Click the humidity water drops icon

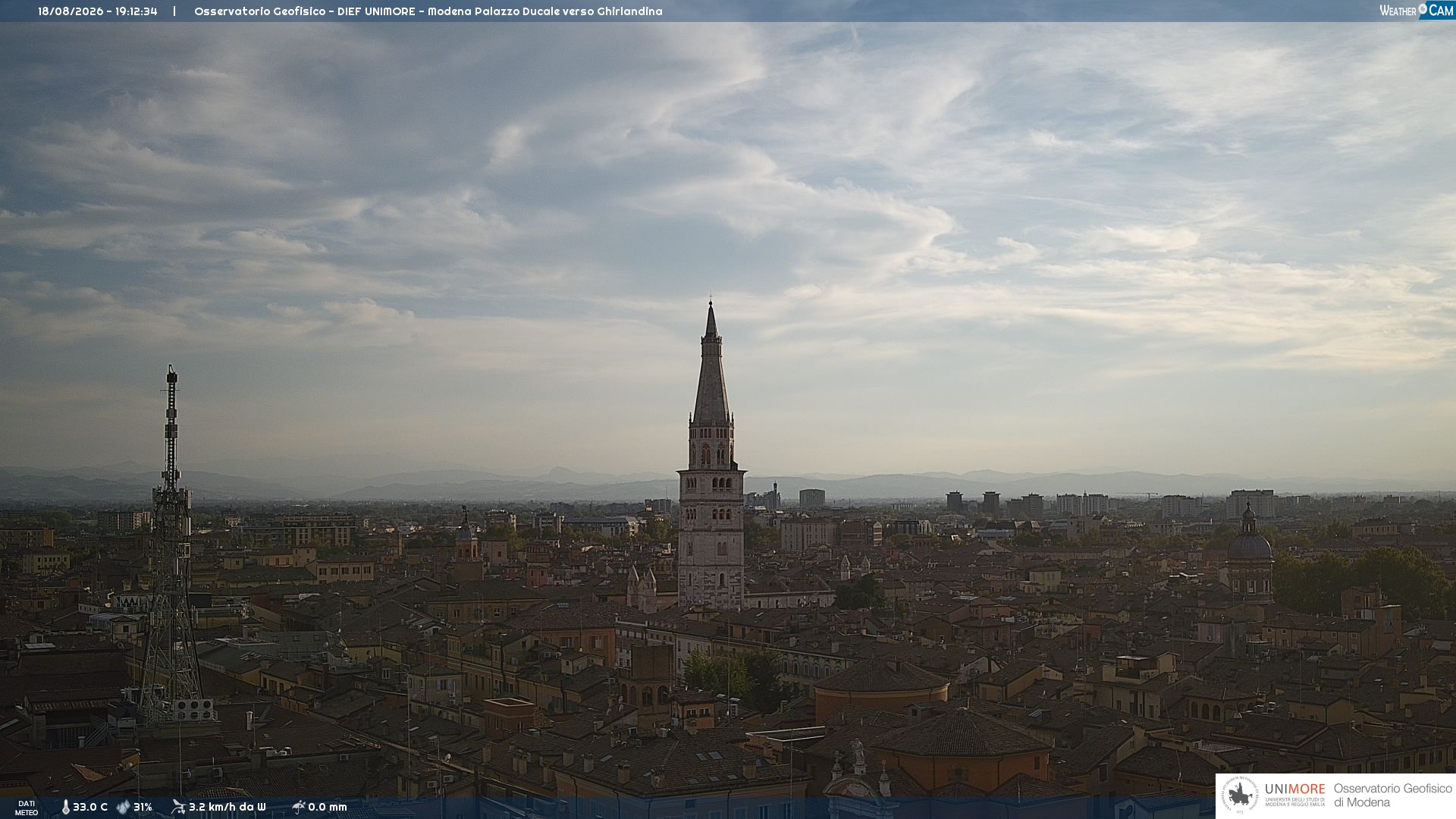coord(123,807)
